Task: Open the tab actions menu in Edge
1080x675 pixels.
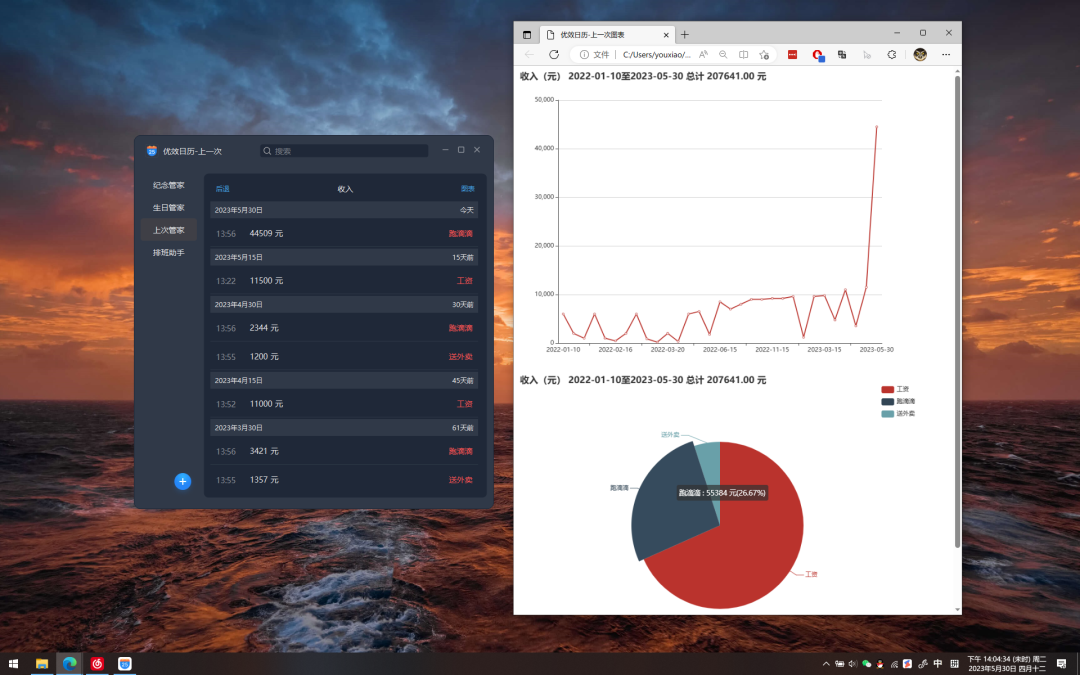Action: (x=527, y=34)
